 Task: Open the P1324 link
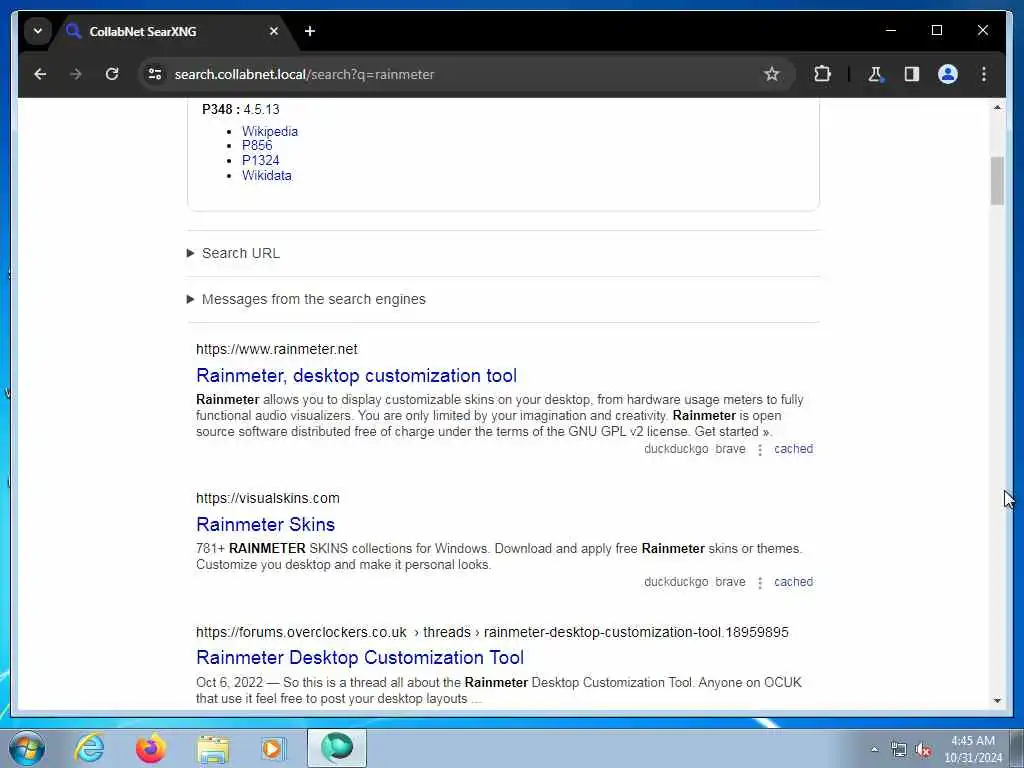[261, 161]
